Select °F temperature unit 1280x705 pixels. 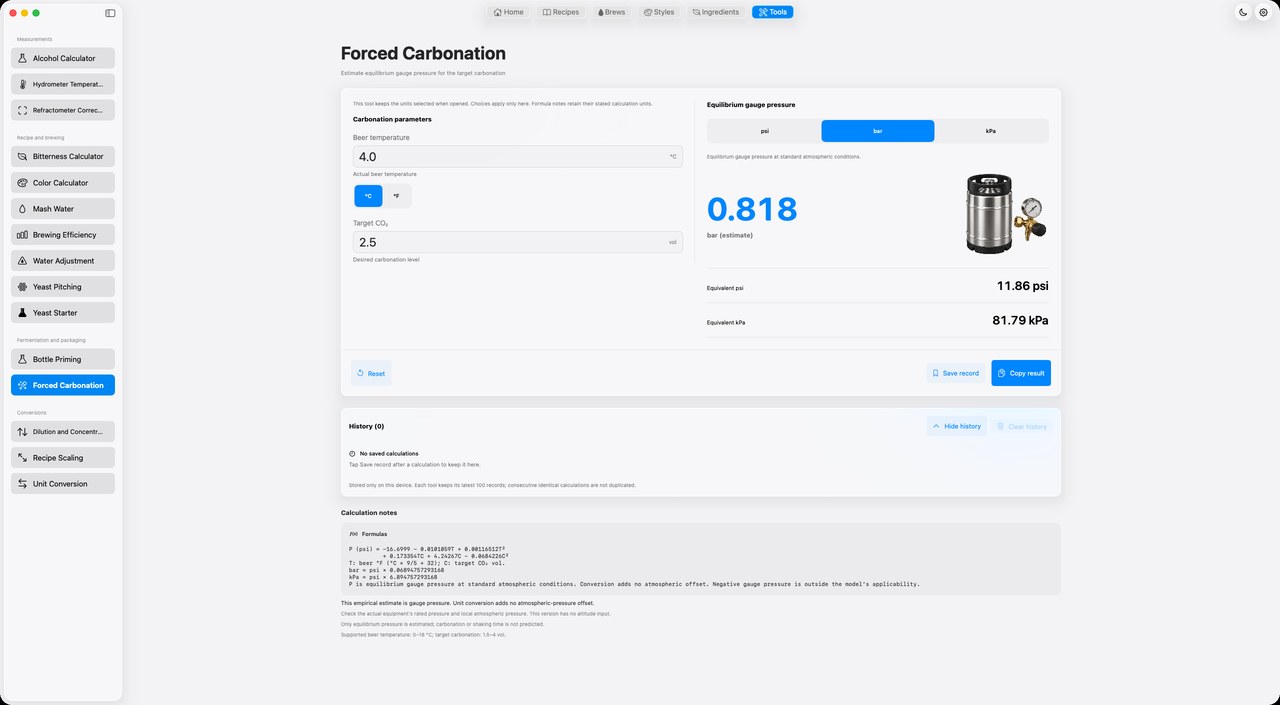pos(397,196)
